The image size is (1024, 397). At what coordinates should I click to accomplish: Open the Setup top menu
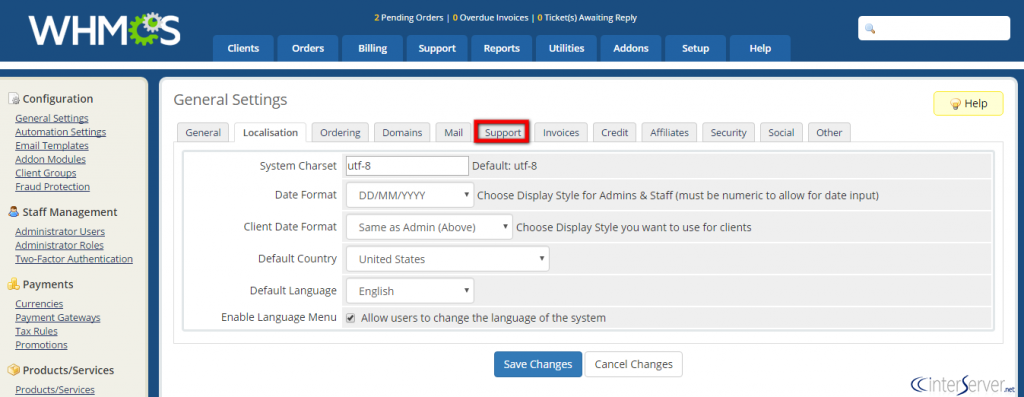tap(696, 48)
